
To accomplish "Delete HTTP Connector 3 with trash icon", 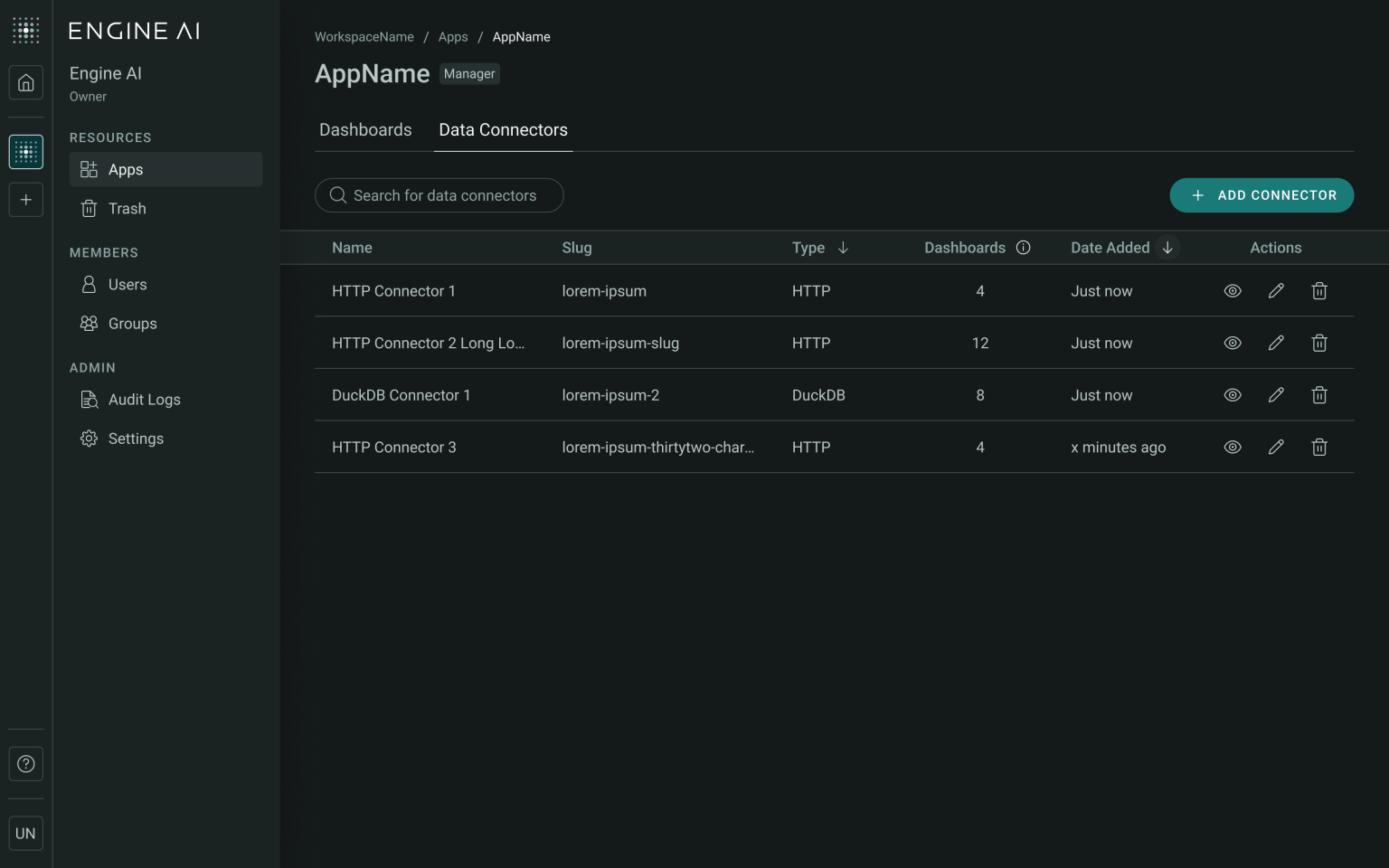I will (1319, 448).
